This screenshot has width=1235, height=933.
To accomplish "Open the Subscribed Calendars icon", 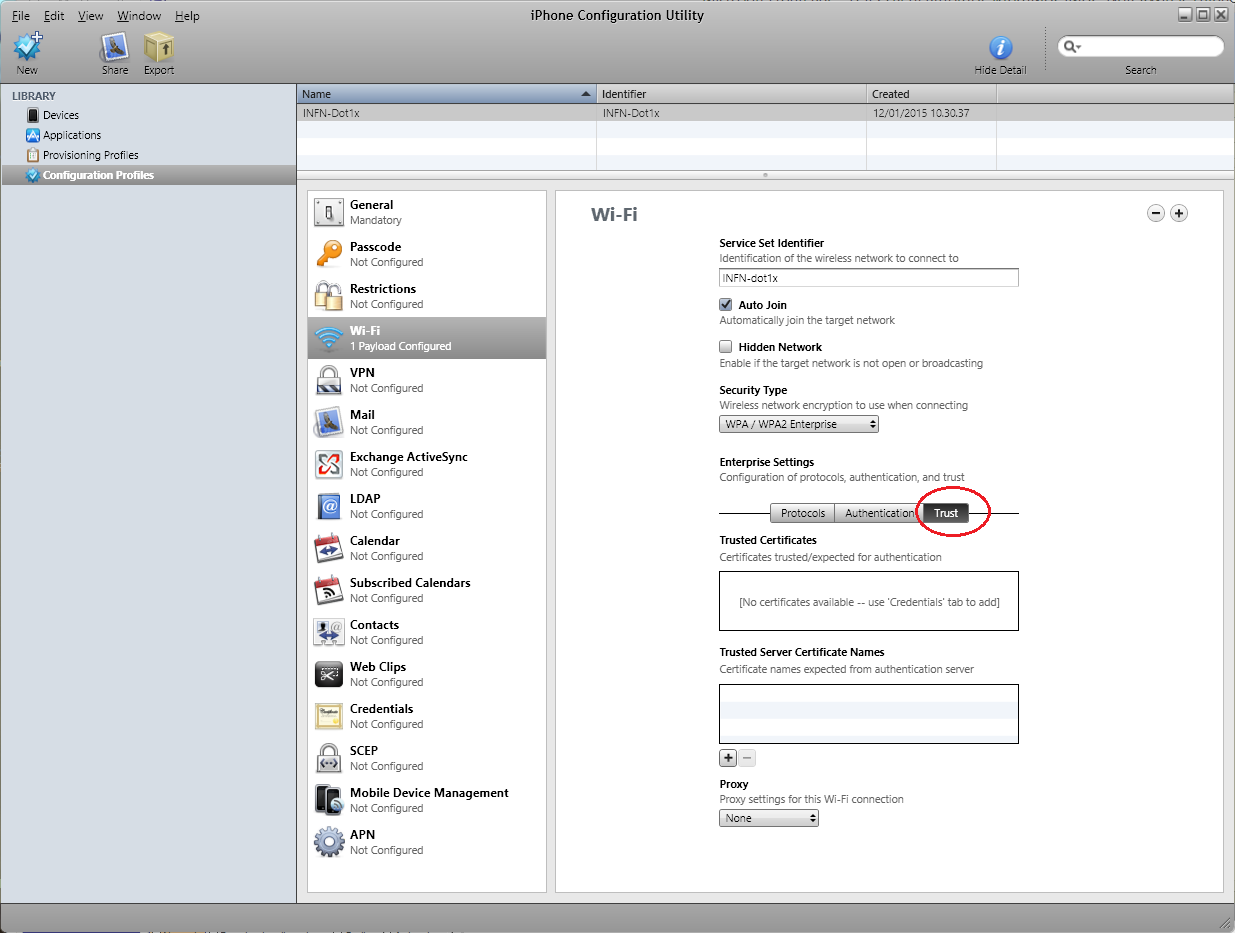I will tap(329, 590).
